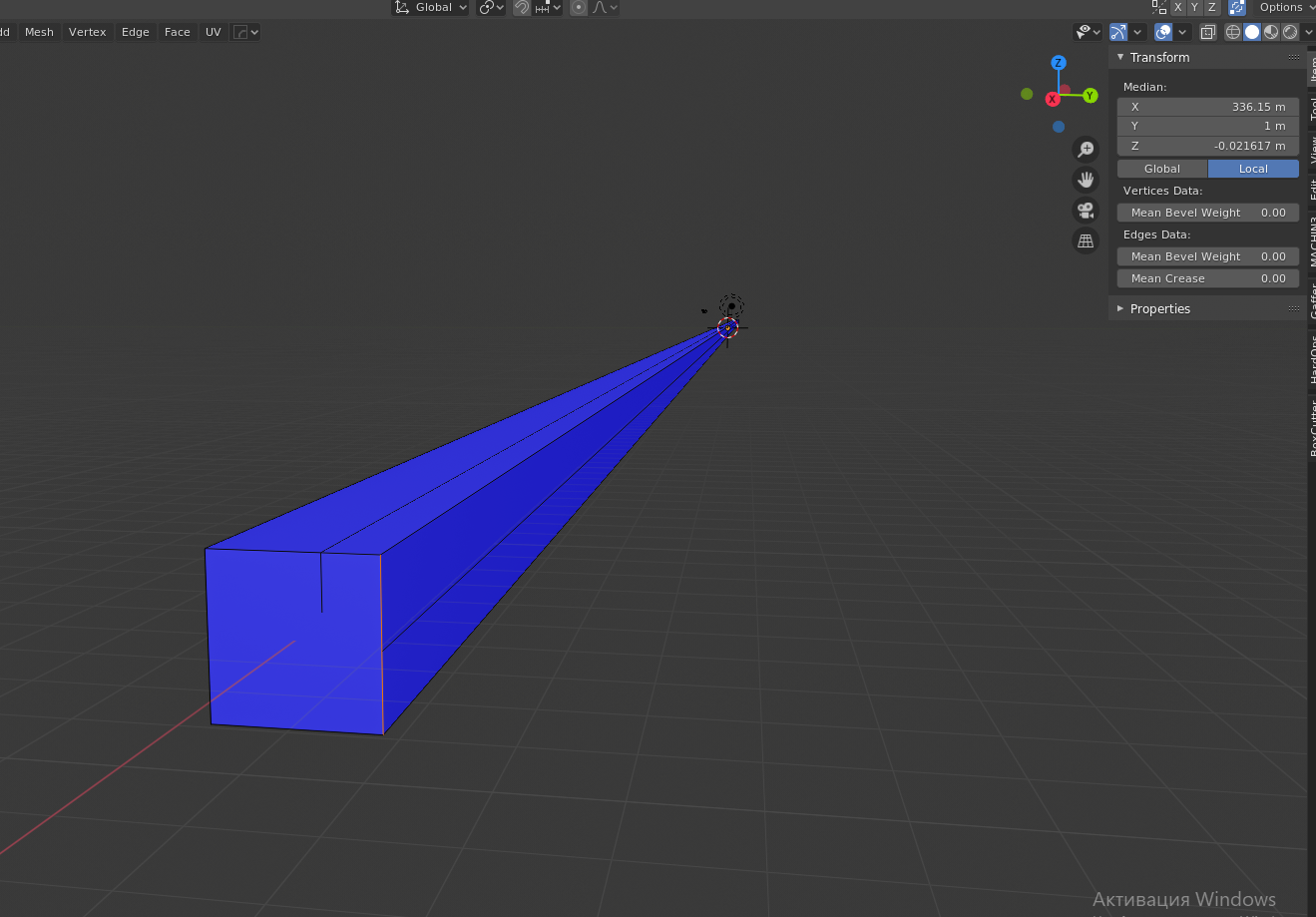Open the Vertex menu
Viewport: 1316px width, 917px height.
[88, 32]
